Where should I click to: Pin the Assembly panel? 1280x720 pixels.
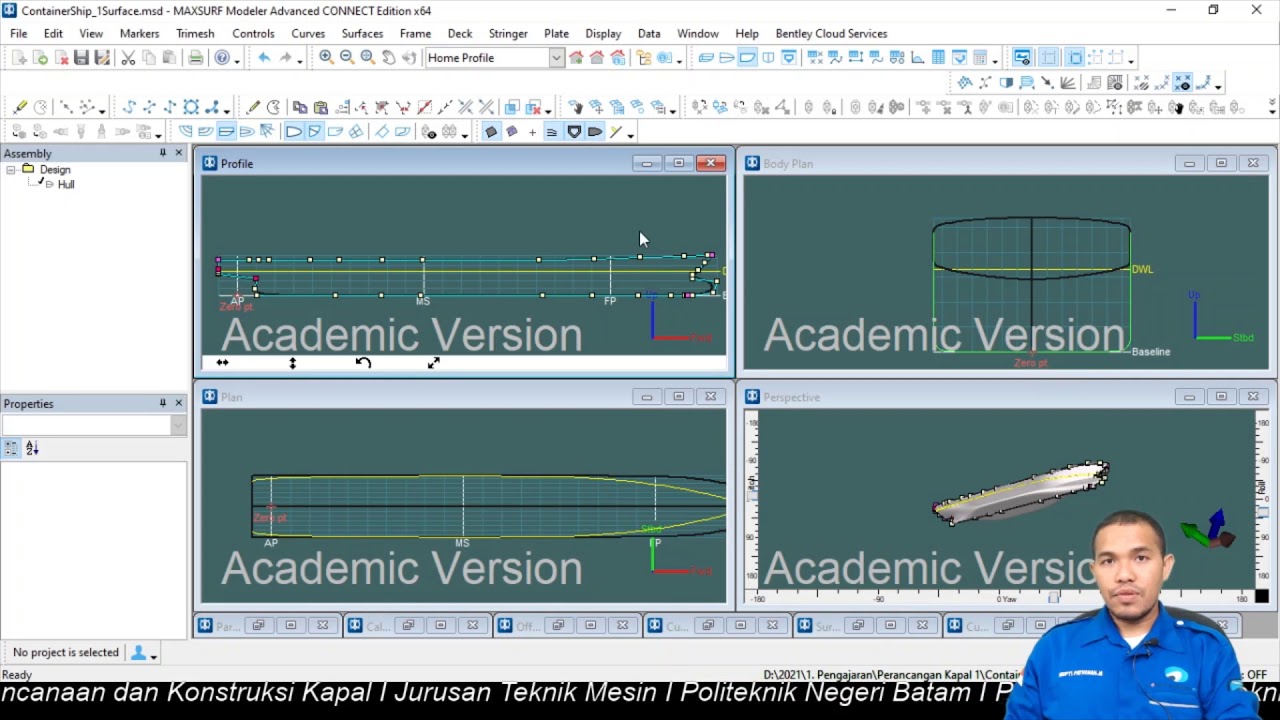click(x=162, y=153)
